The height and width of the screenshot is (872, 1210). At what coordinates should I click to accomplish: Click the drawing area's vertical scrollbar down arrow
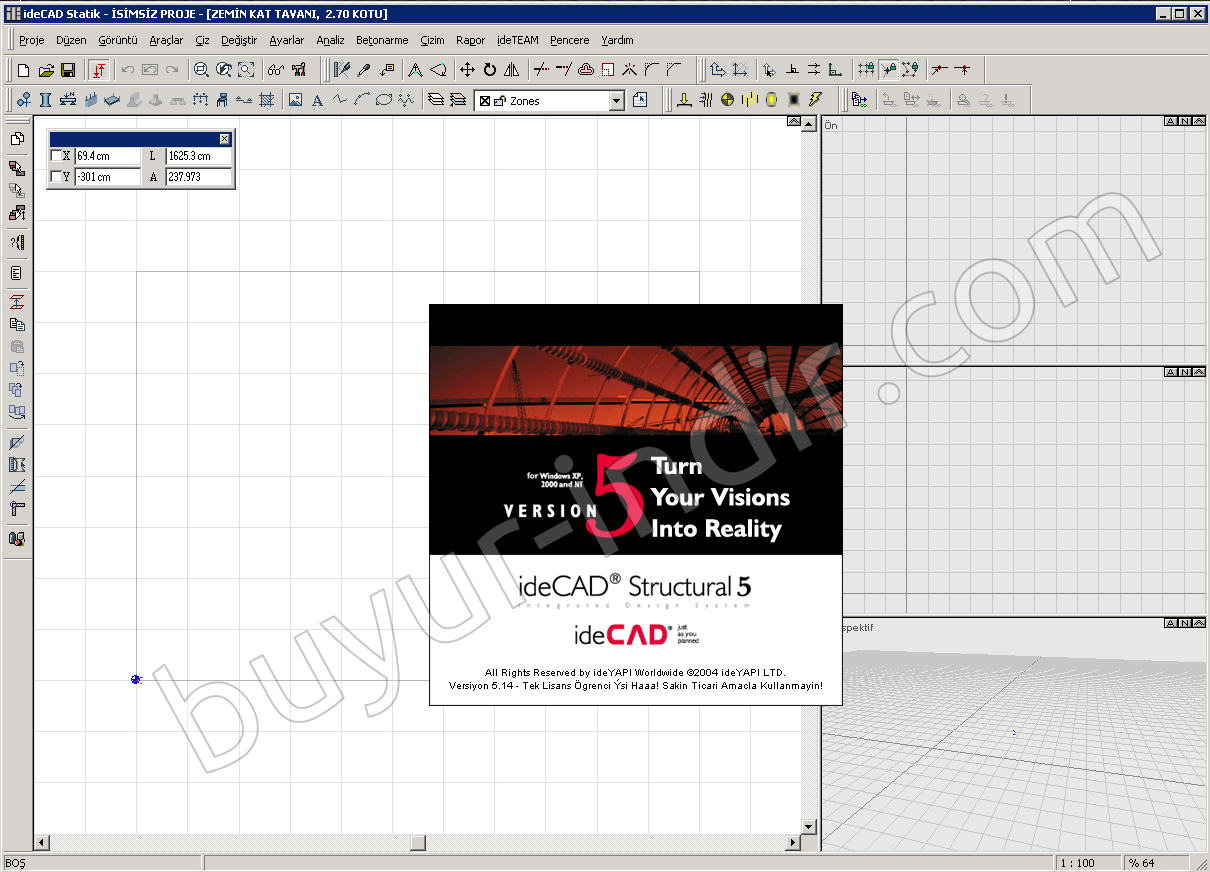809,827
